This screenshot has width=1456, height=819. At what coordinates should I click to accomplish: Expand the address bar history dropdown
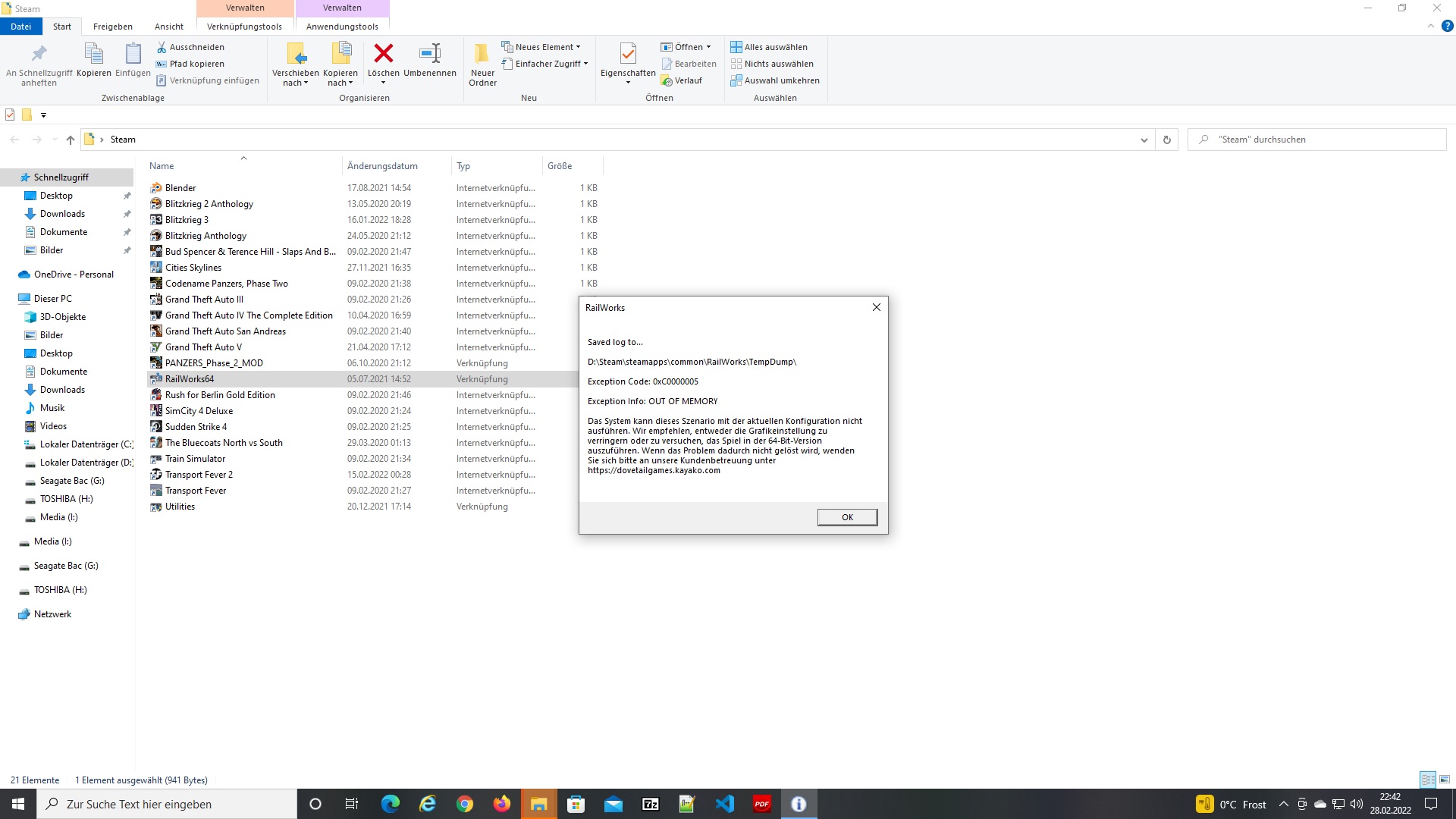pos(1144,140)
